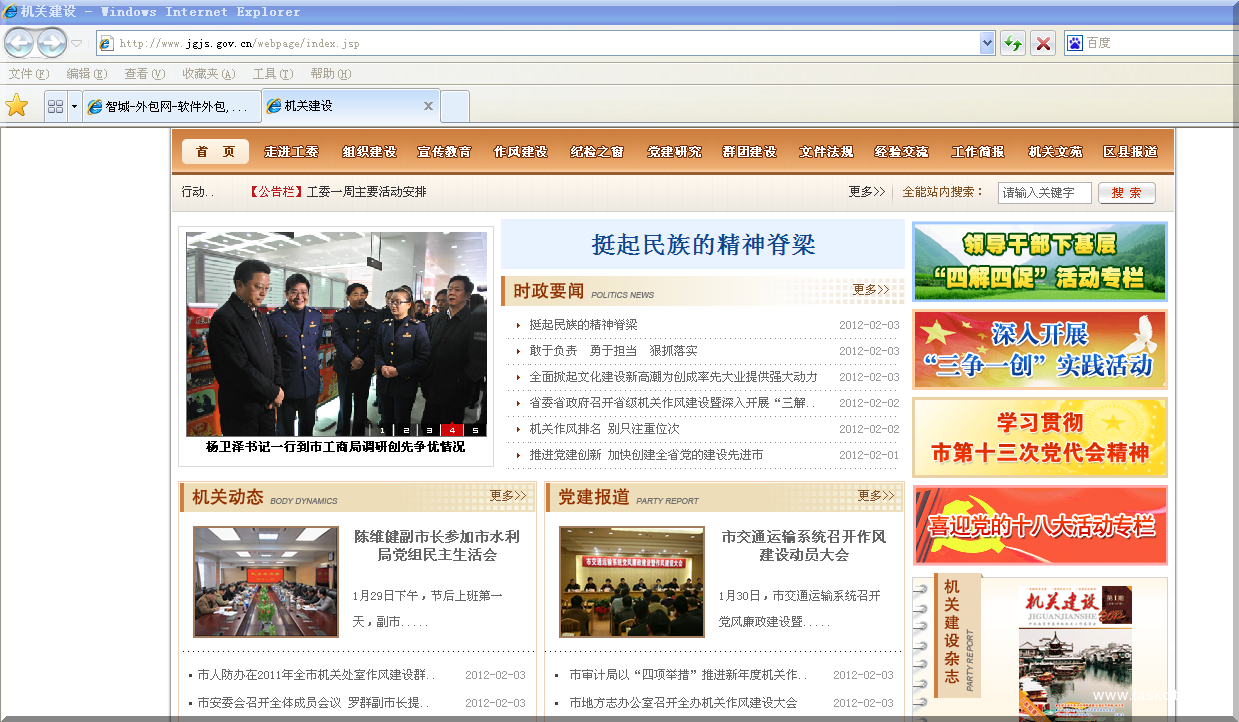Image resolution: width=1239 pixels, height=722 pixels.
Task: Open a new blank tab
Action: tap(455, 106)
